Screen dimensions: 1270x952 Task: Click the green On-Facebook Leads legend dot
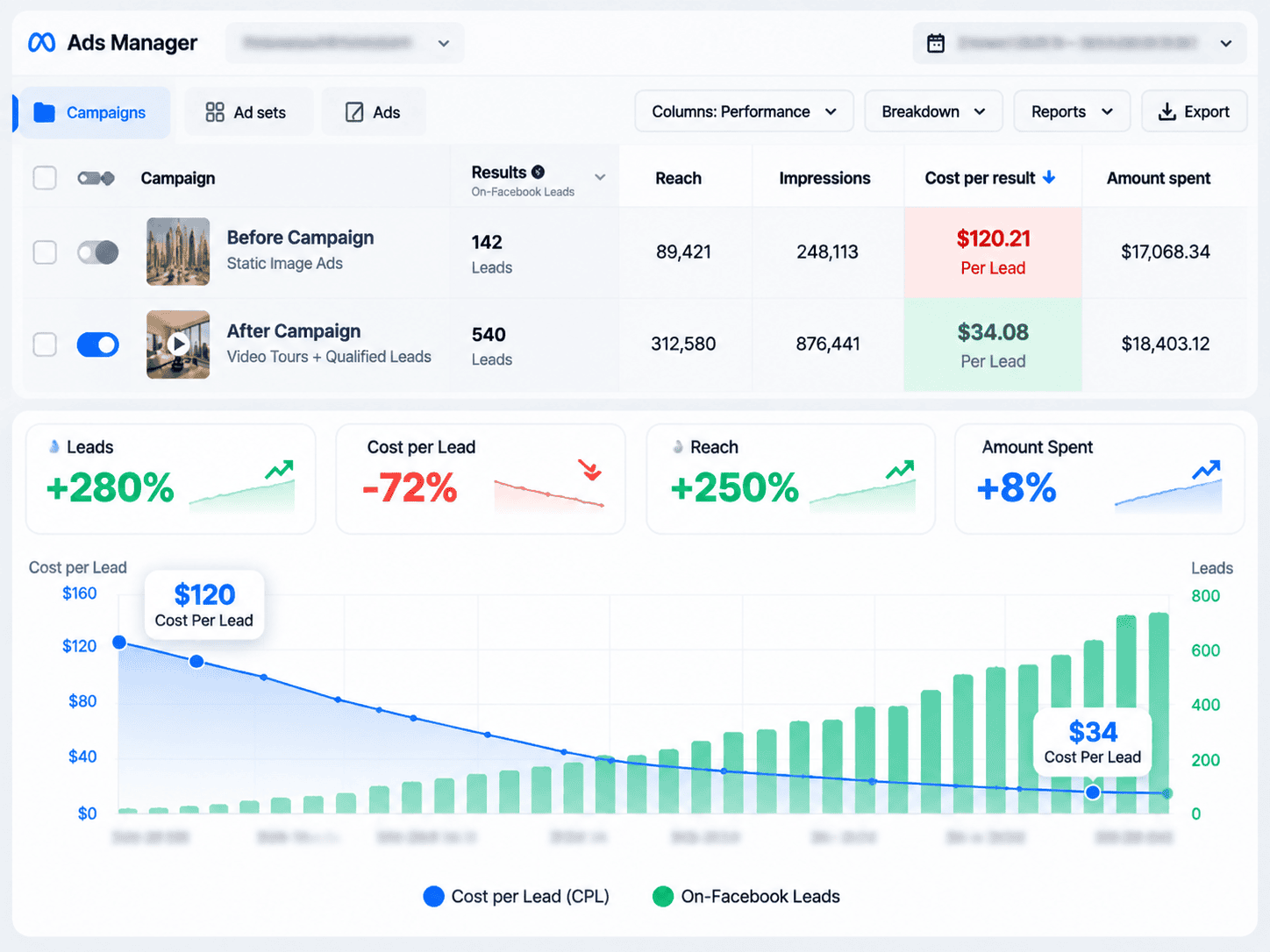tap(663, 896)
